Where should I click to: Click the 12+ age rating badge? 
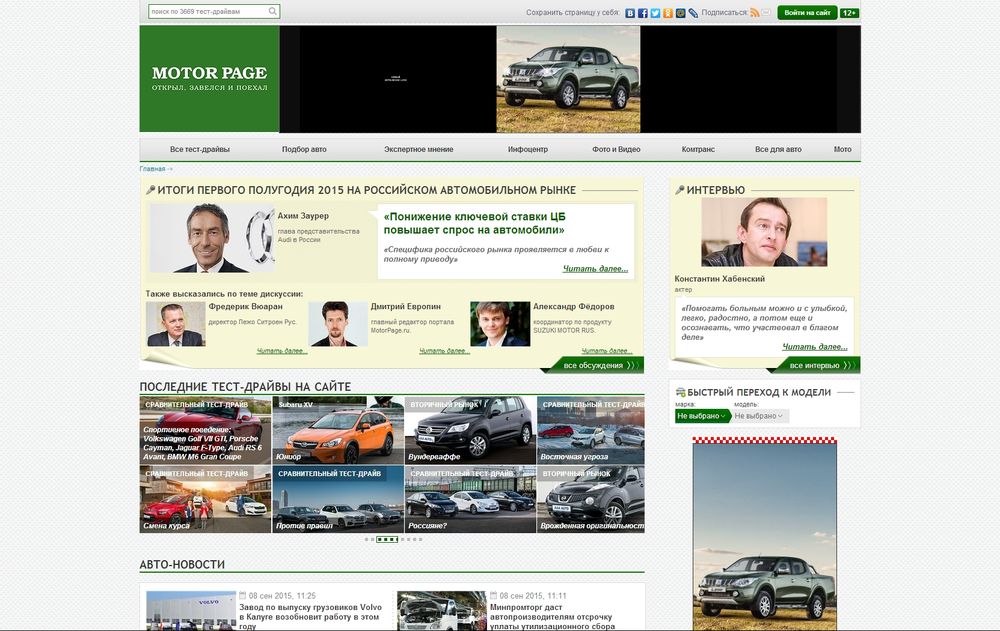pyautogui.click(x=849, y=13)
